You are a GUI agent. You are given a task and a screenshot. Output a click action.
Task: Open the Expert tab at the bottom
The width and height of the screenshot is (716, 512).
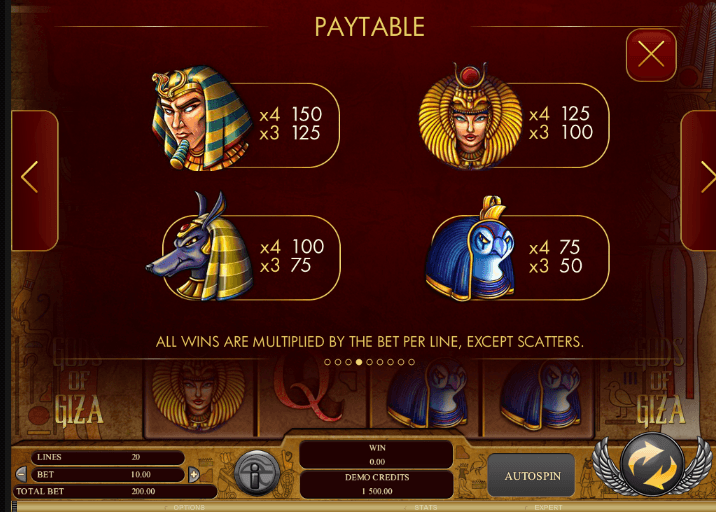(x=548, y=507)
